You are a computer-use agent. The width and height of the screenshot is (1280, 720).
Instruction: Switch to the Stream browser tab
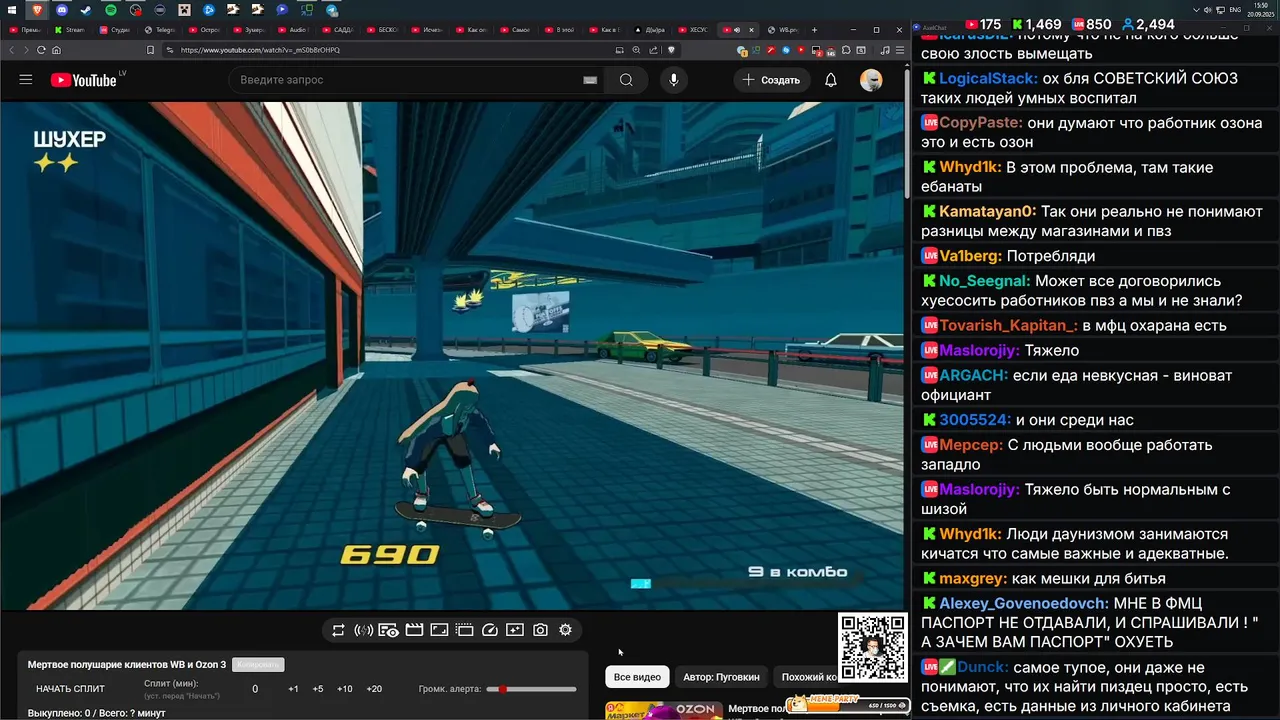[x=70, y=30]
